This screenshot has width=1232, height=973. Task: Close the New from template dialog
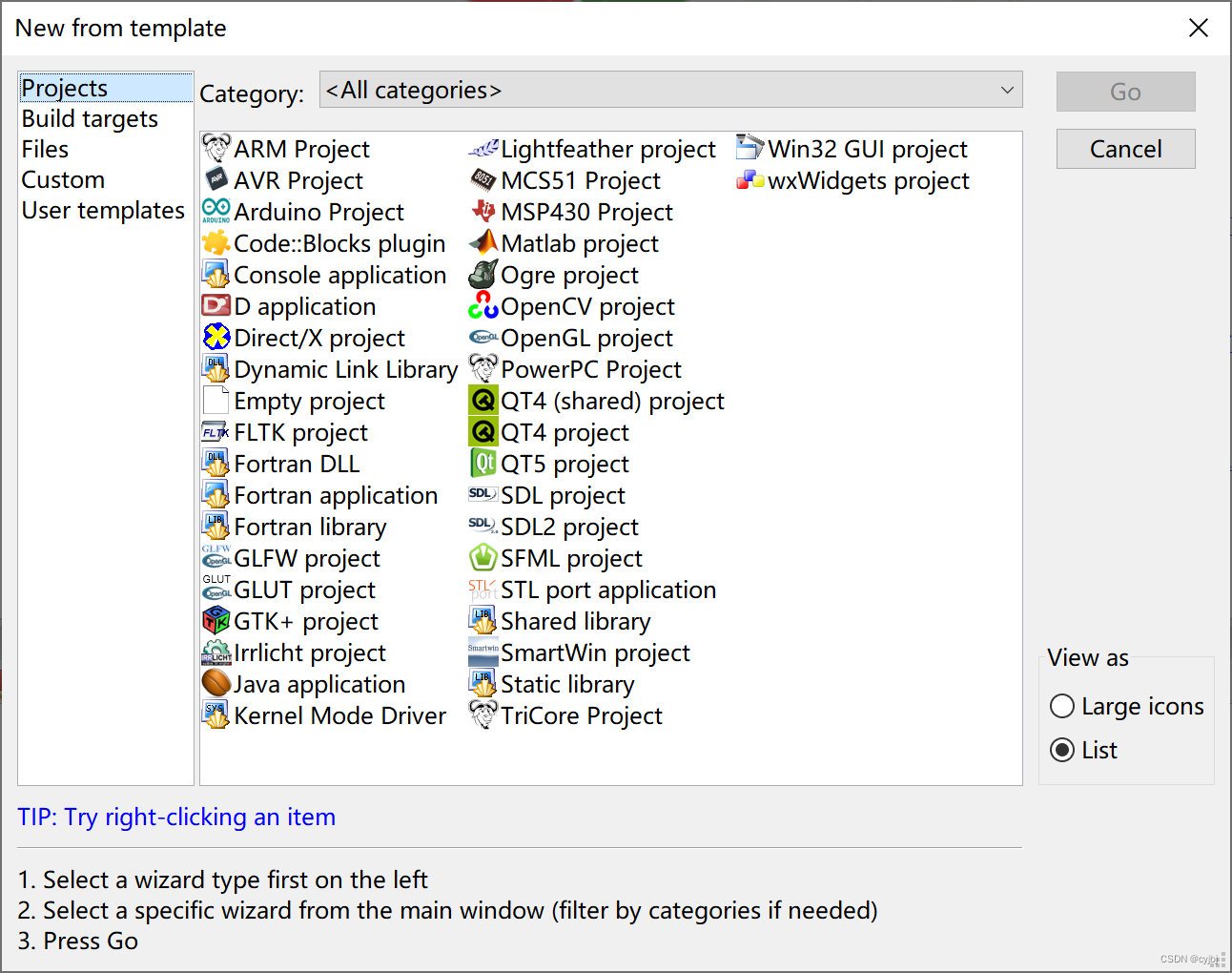(1199, 28)
